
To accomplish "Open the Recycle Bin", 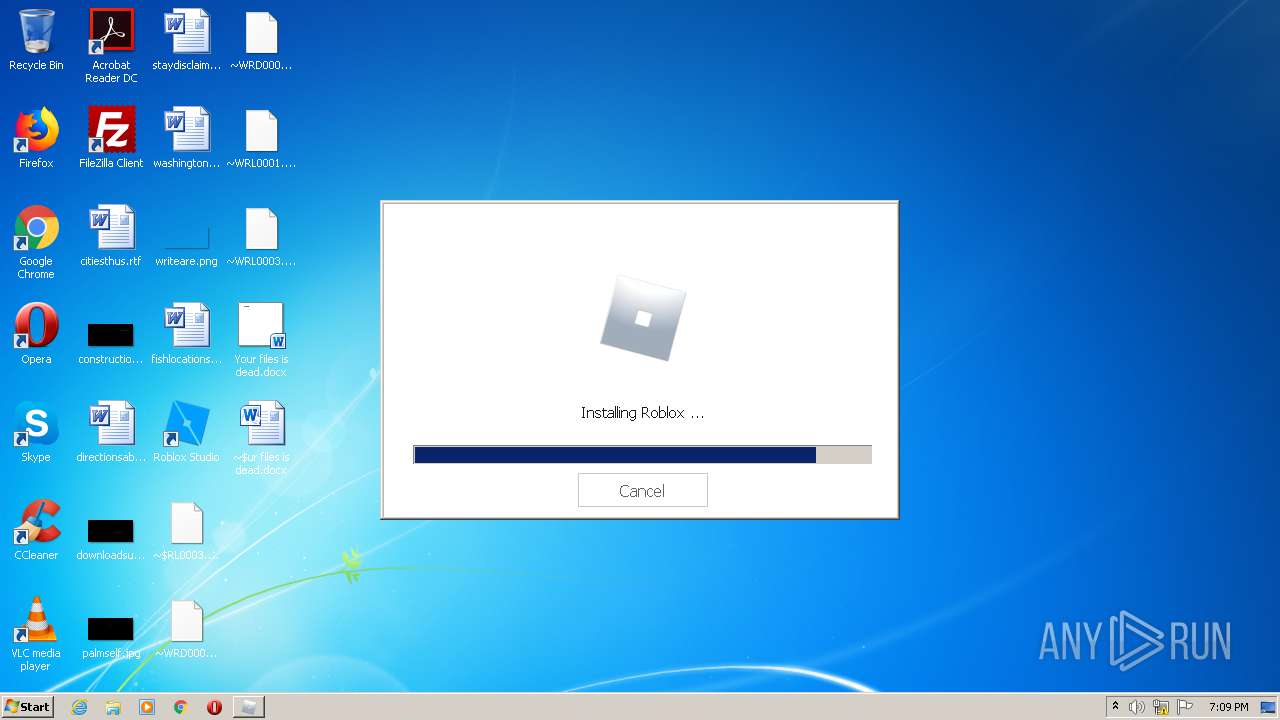I will pyautogui.click(x=36, y=41).
